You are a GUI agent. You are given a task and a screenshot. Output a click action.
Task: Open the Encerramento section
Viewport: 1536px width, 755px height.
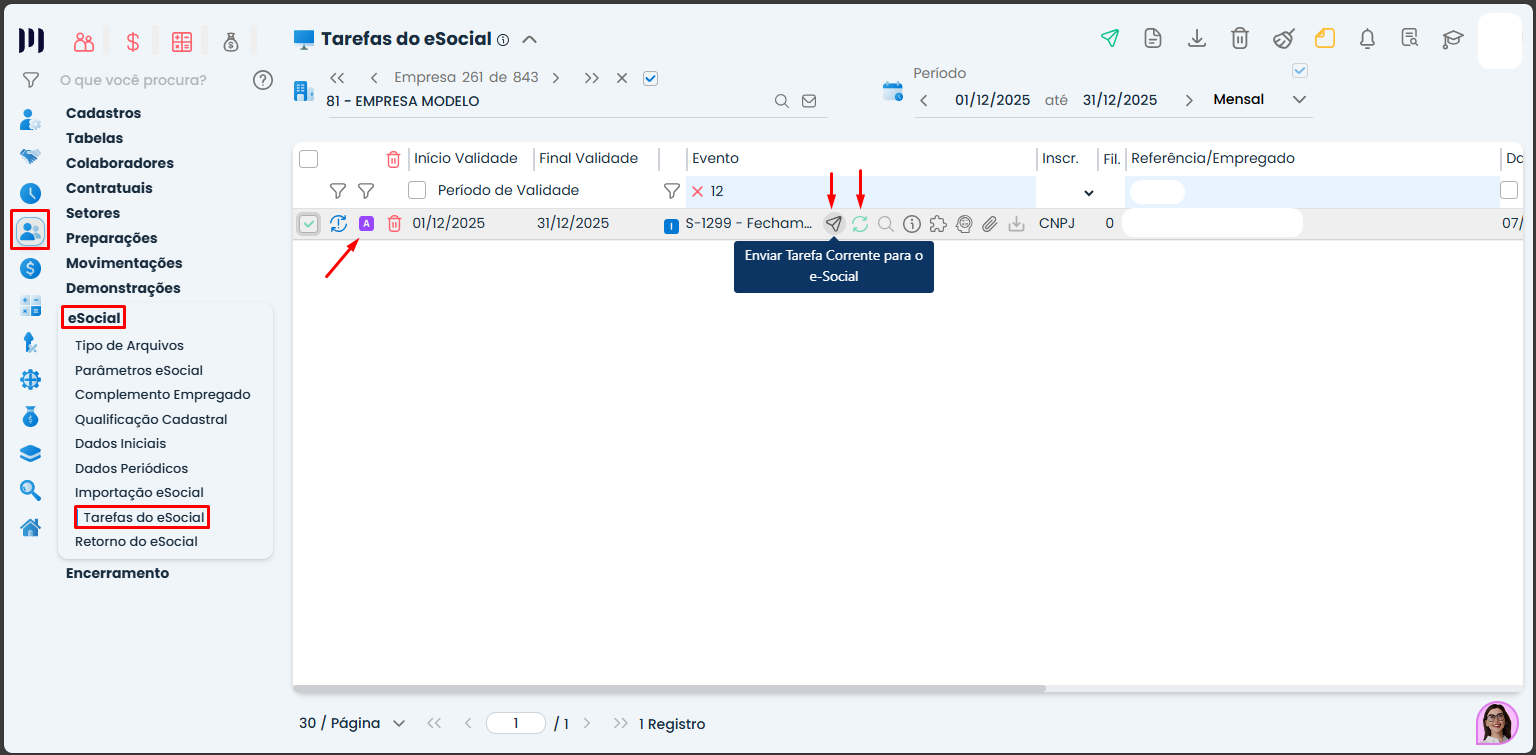pyautogui.click(x=117, y=573)
